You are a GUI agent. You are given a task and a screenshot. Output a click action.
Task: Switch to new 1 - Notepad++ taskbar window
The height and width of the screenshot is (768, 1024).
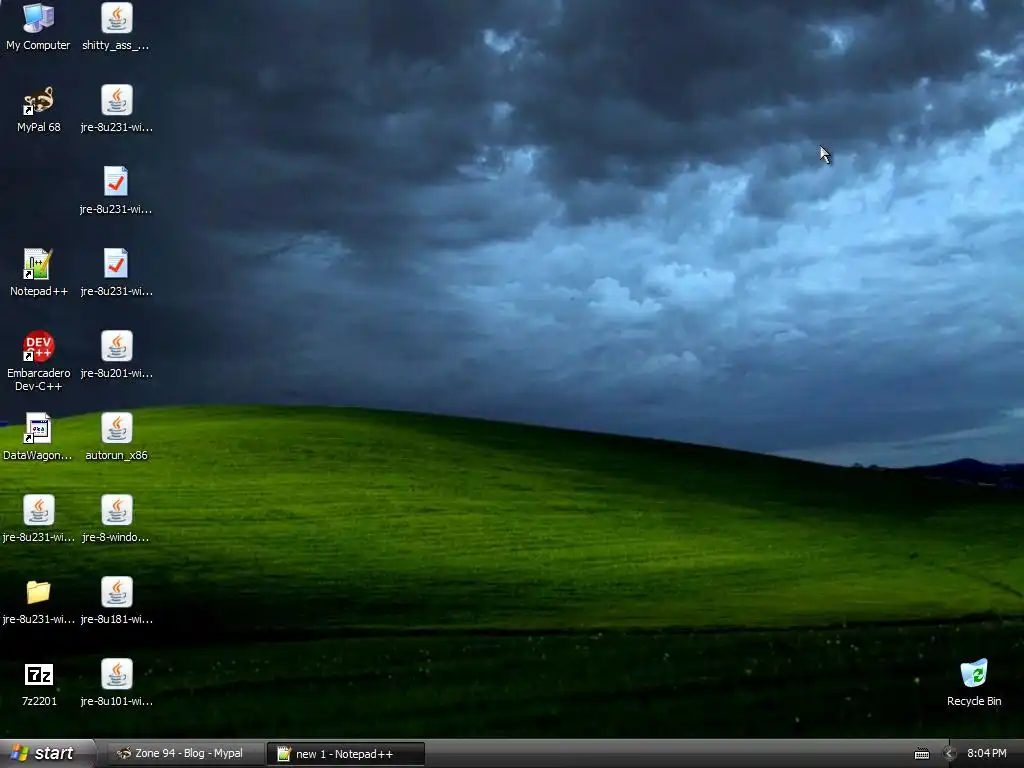346,754
